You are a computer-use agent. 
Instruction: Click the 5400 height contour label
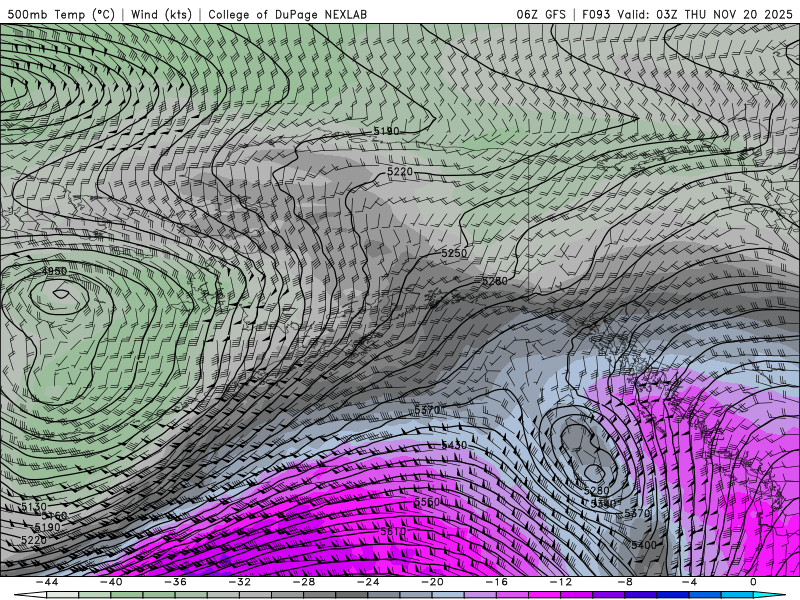coord(644,545)
